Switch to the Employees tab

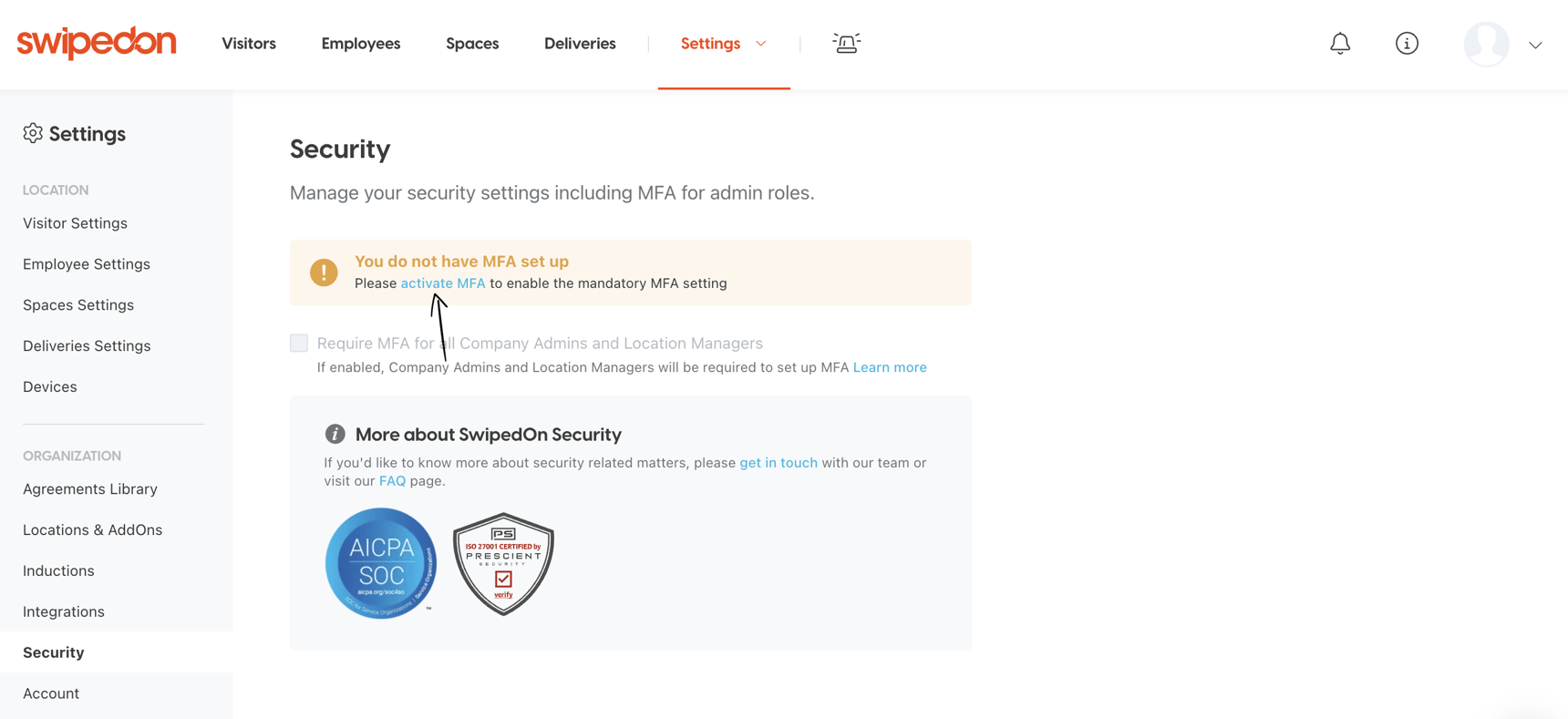pos(360,43)
